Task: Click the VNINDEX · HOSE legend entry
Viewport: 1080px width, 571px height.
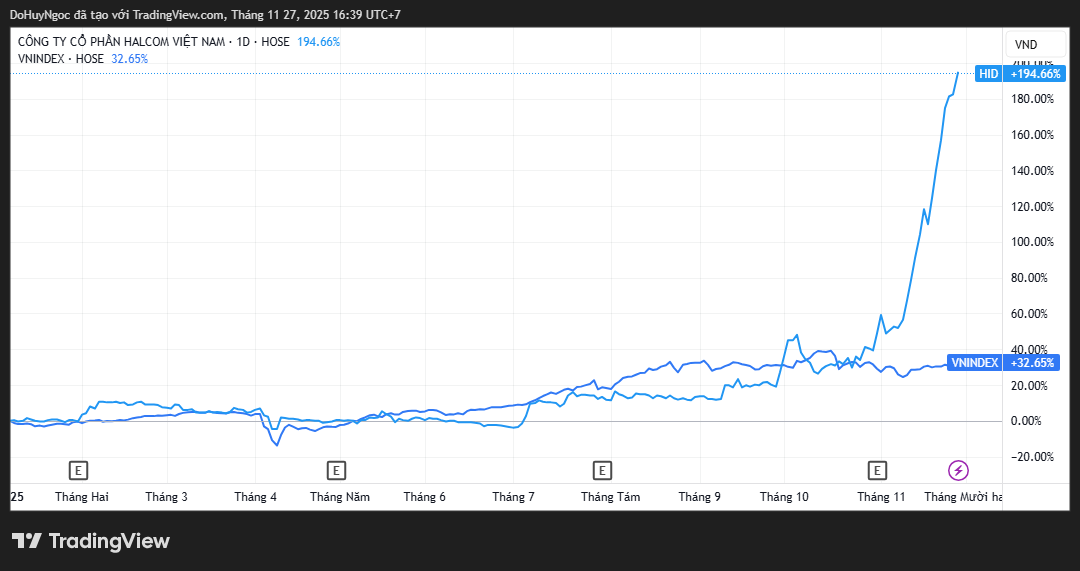Action: point(61,59)
